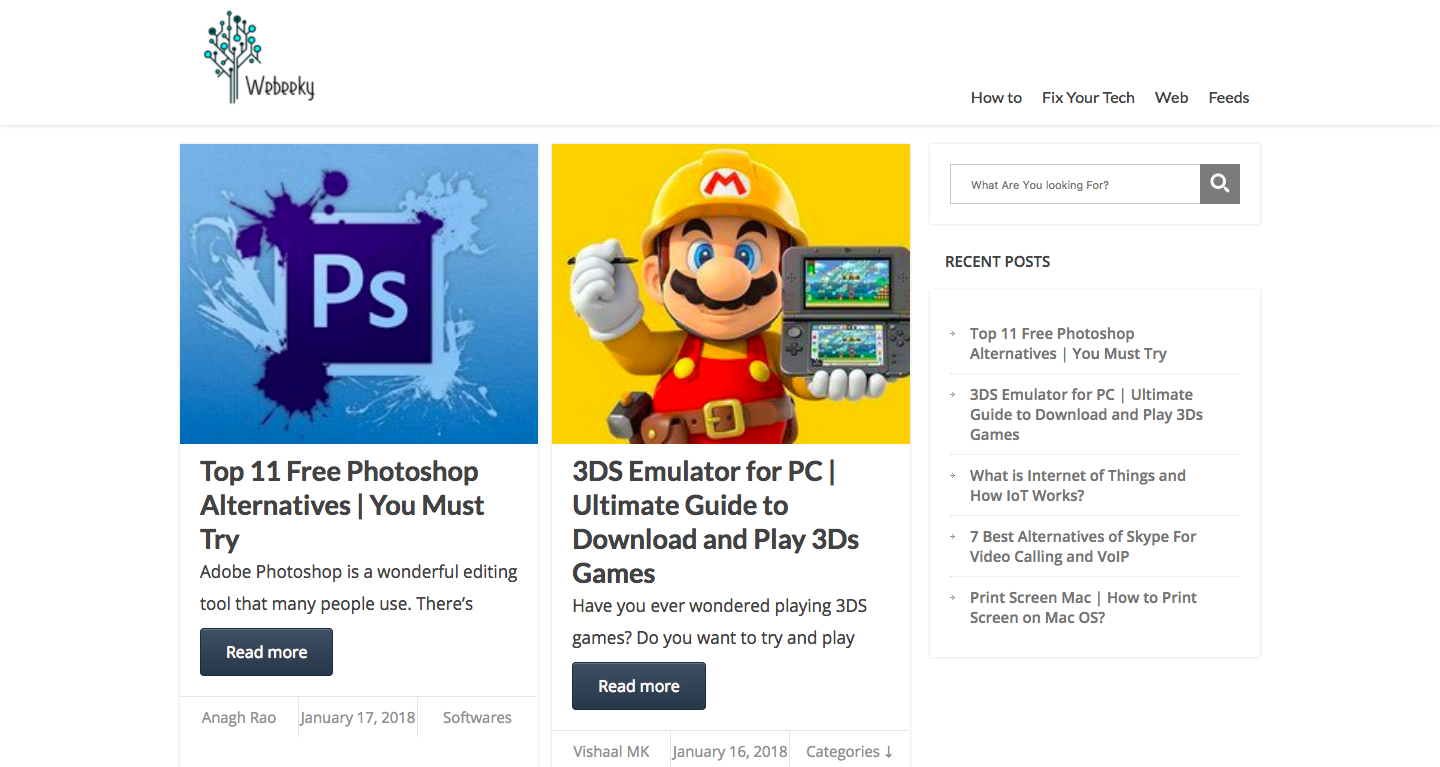Click the search magnifier button
This screenshot has height=767, width=1440.
click(x=1220, y=184)
